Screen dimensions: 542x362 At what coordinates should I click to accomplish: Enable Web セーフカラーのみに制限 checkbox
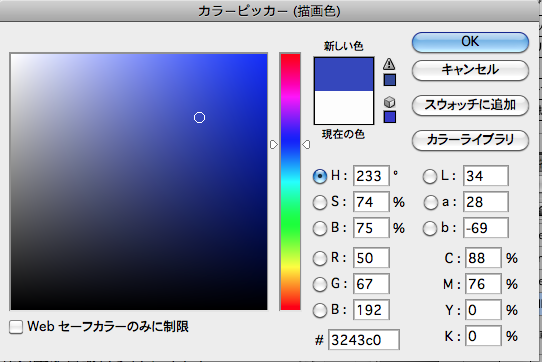coord(16,327)
